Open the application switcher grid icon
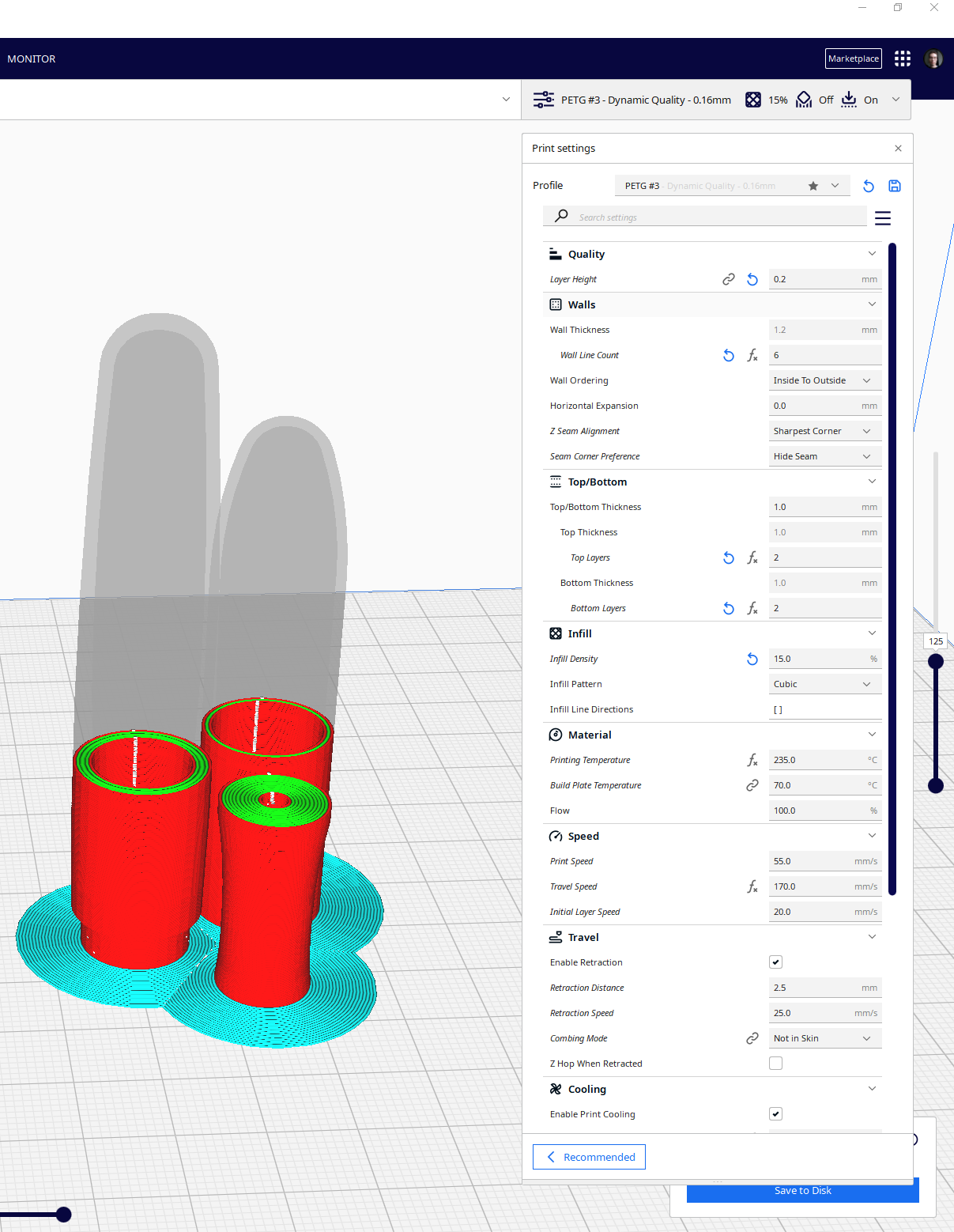The width and height of the screenshot is (954, 1232). coord(903,59)
